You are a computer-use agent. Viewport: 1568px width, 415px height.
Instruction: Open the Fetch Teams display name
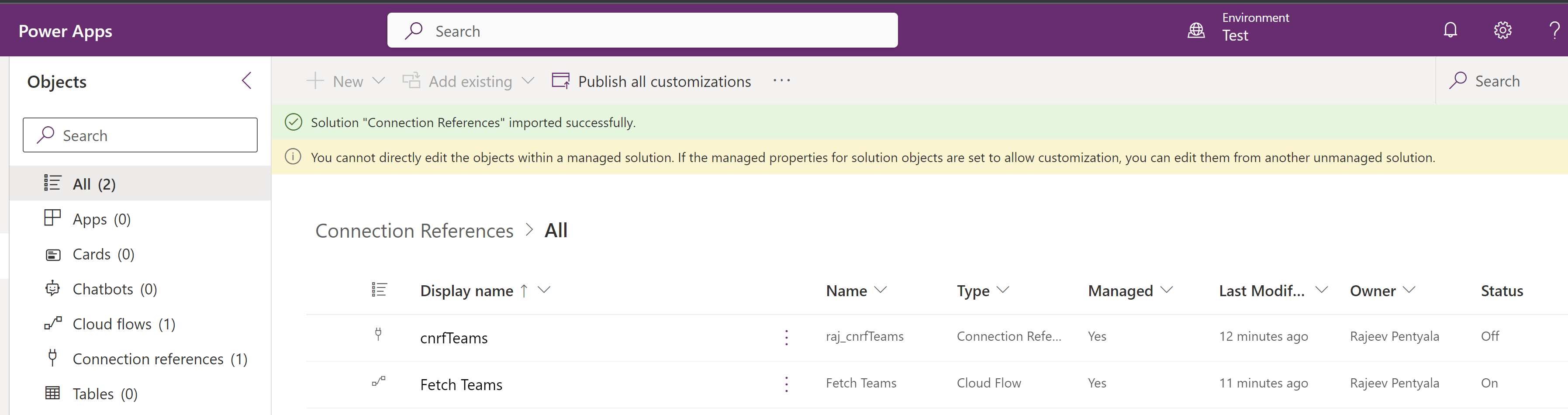click(x=461, y=384)
